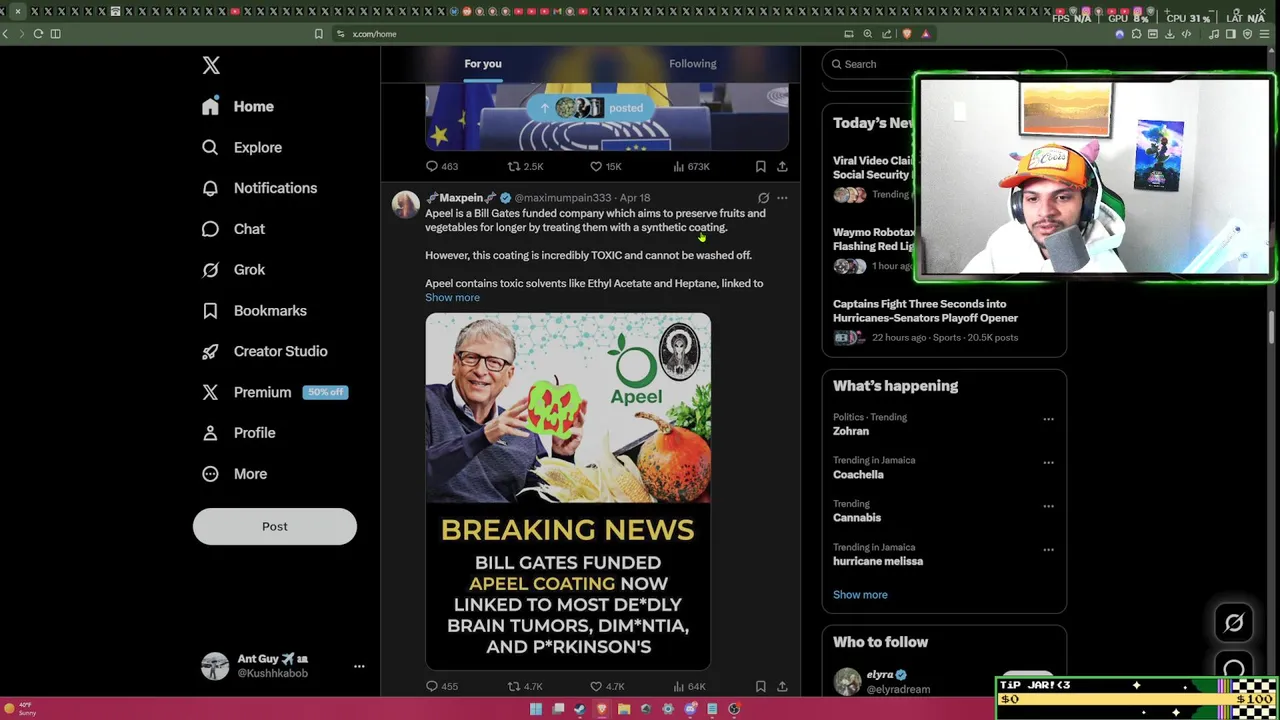
Task: Reply to the Maxpein Apeel post
Action: [x=441, y=686]
